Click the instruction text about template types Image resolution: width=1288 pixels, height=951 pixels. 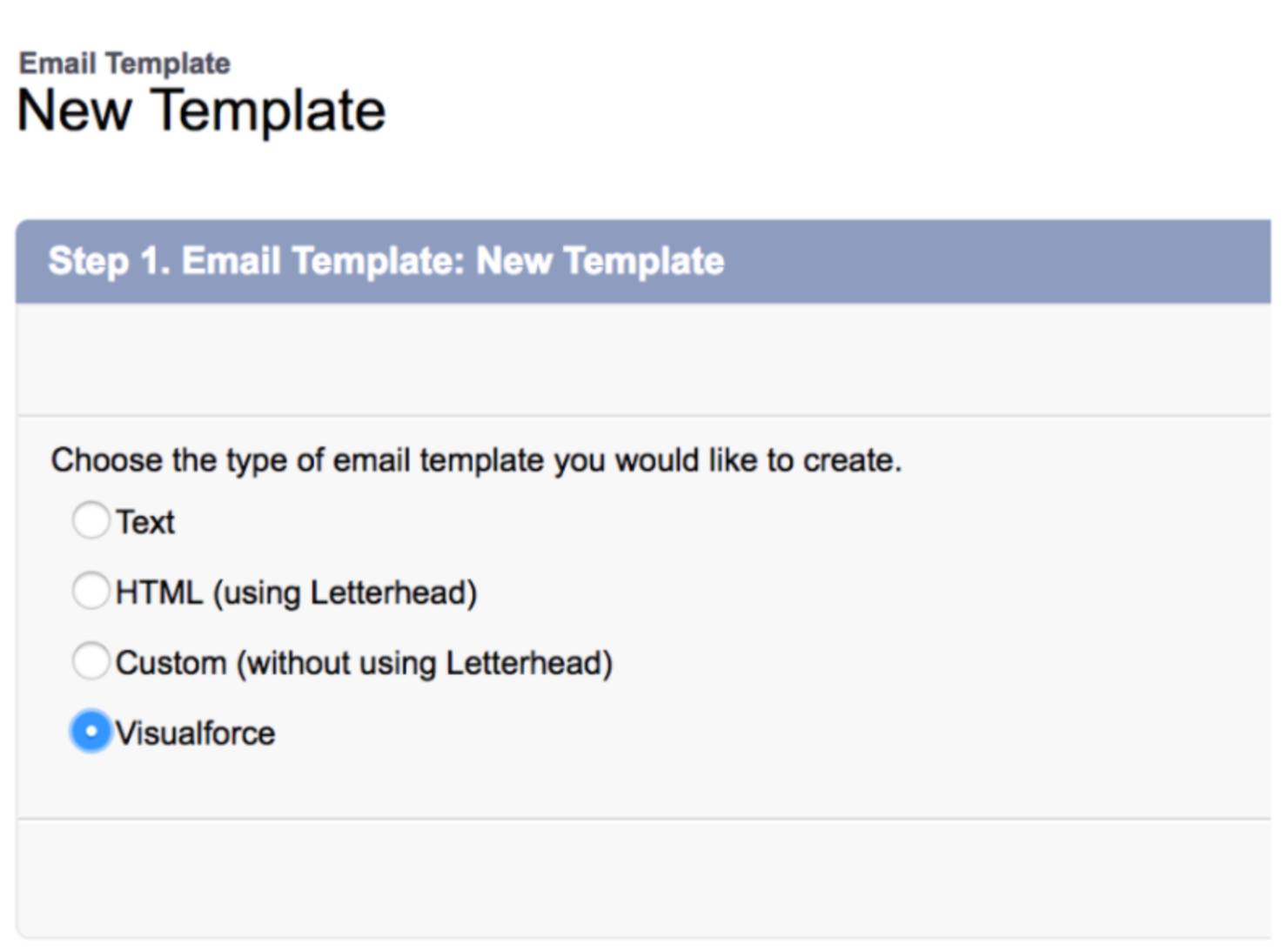coord(477,459)
